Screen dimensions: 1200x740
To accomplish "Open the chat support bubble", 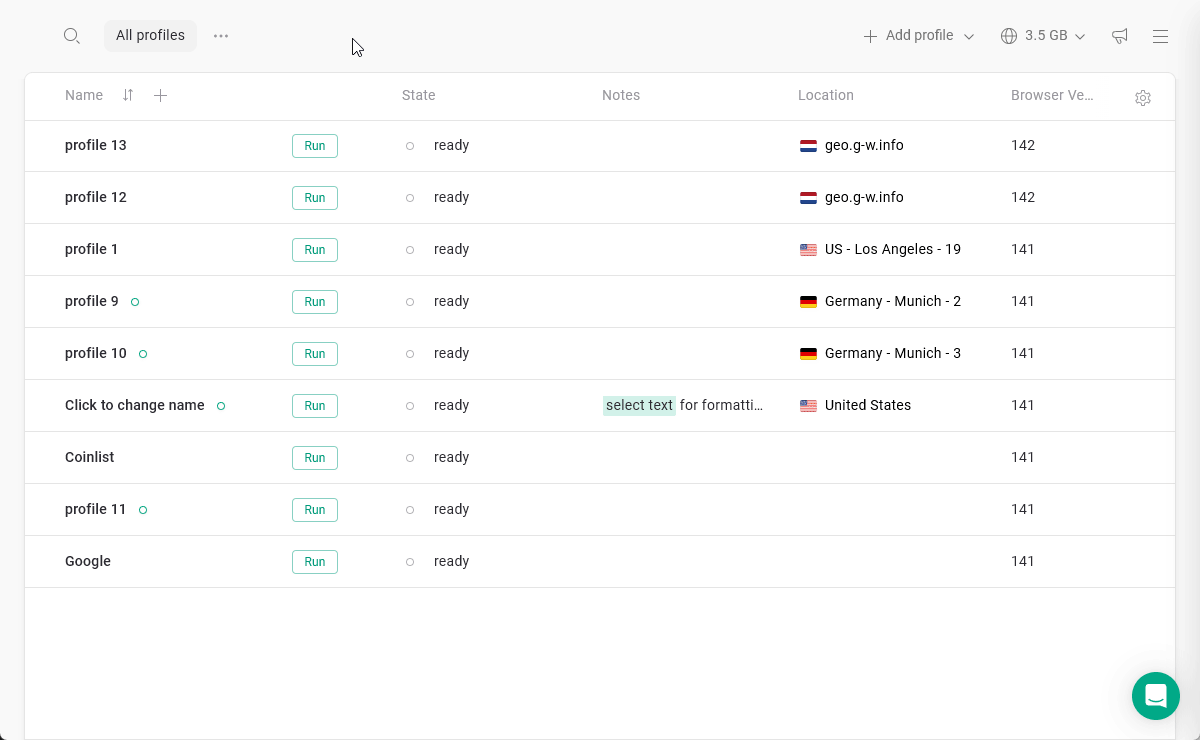I will coord(1156,696).
